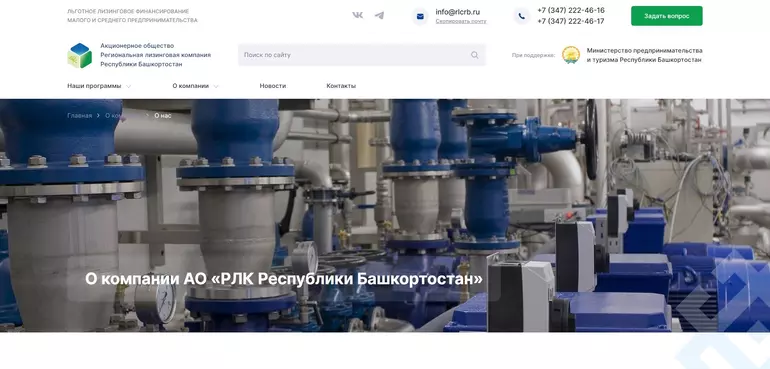Click the phone handset icon
The image size is (770, 369).
tap(522, 16)
